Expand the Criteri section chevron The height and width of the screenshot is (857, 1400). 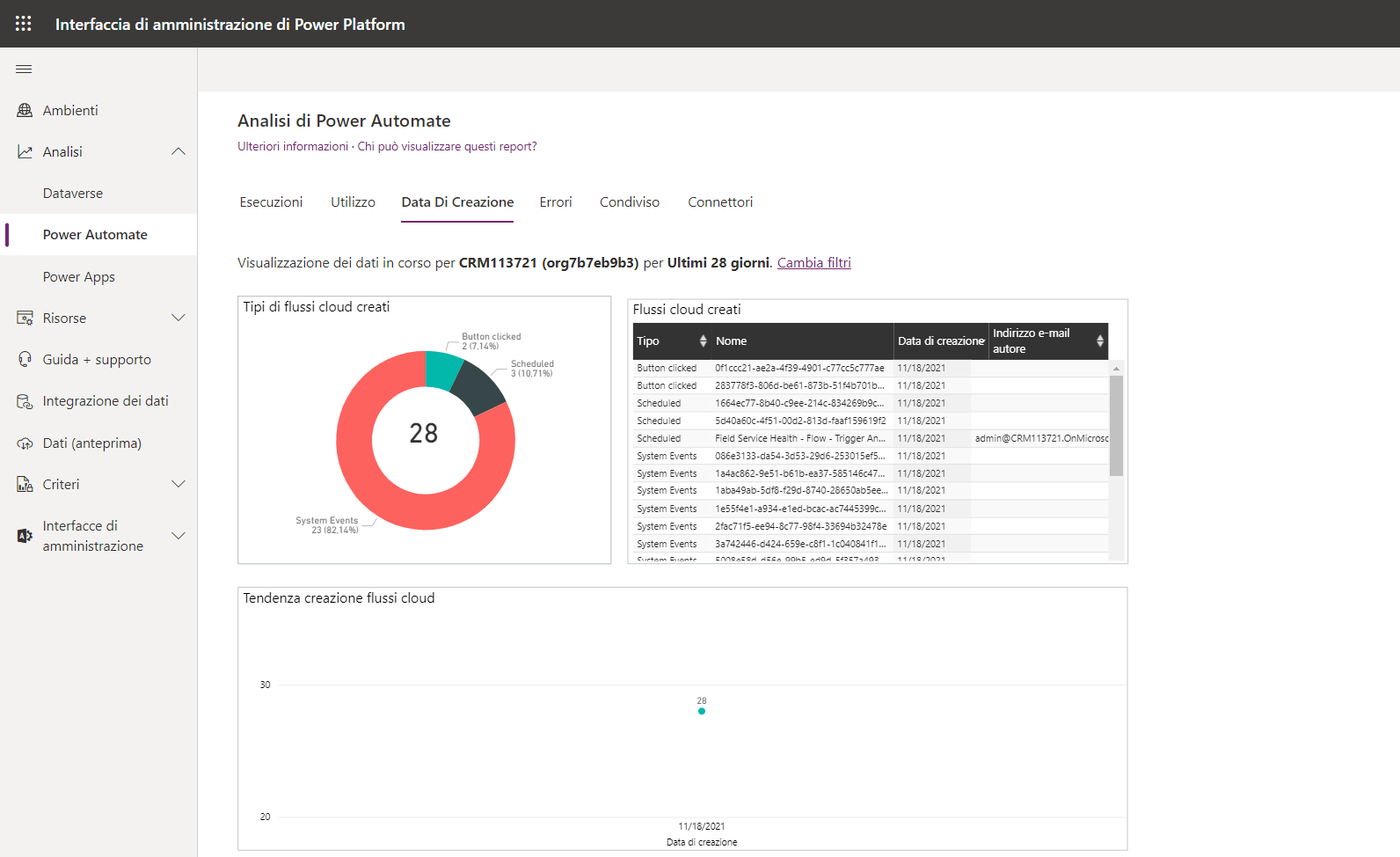click(179, 484)
